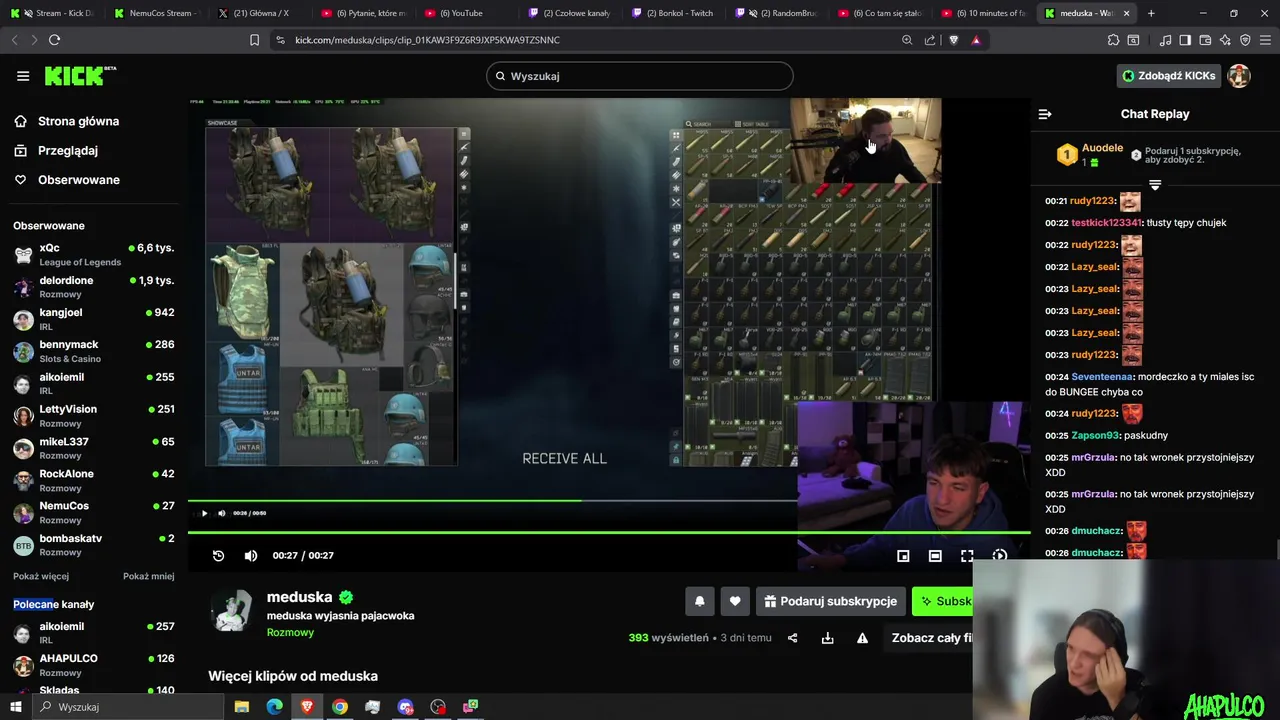Screen dimensions: 1280x720
Task: Switch to the (6) YouTube browser tab
Action: coord(466,13)
